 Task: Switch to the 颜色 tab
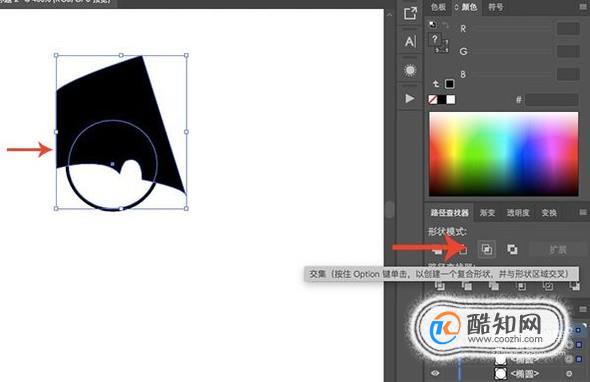pos(469,7)
